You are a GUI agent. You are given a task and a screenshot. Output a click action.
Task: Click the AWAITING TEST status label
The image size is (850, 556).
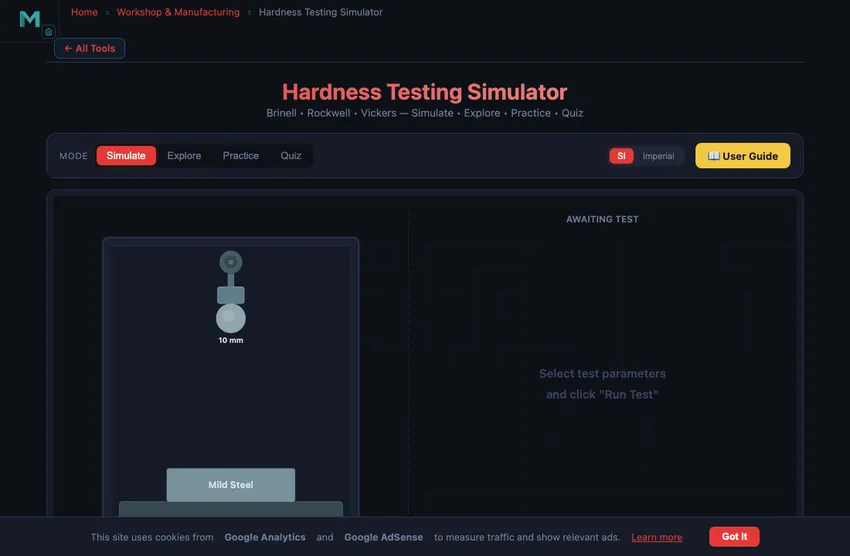pyautogui.click(x=602, y=219)
